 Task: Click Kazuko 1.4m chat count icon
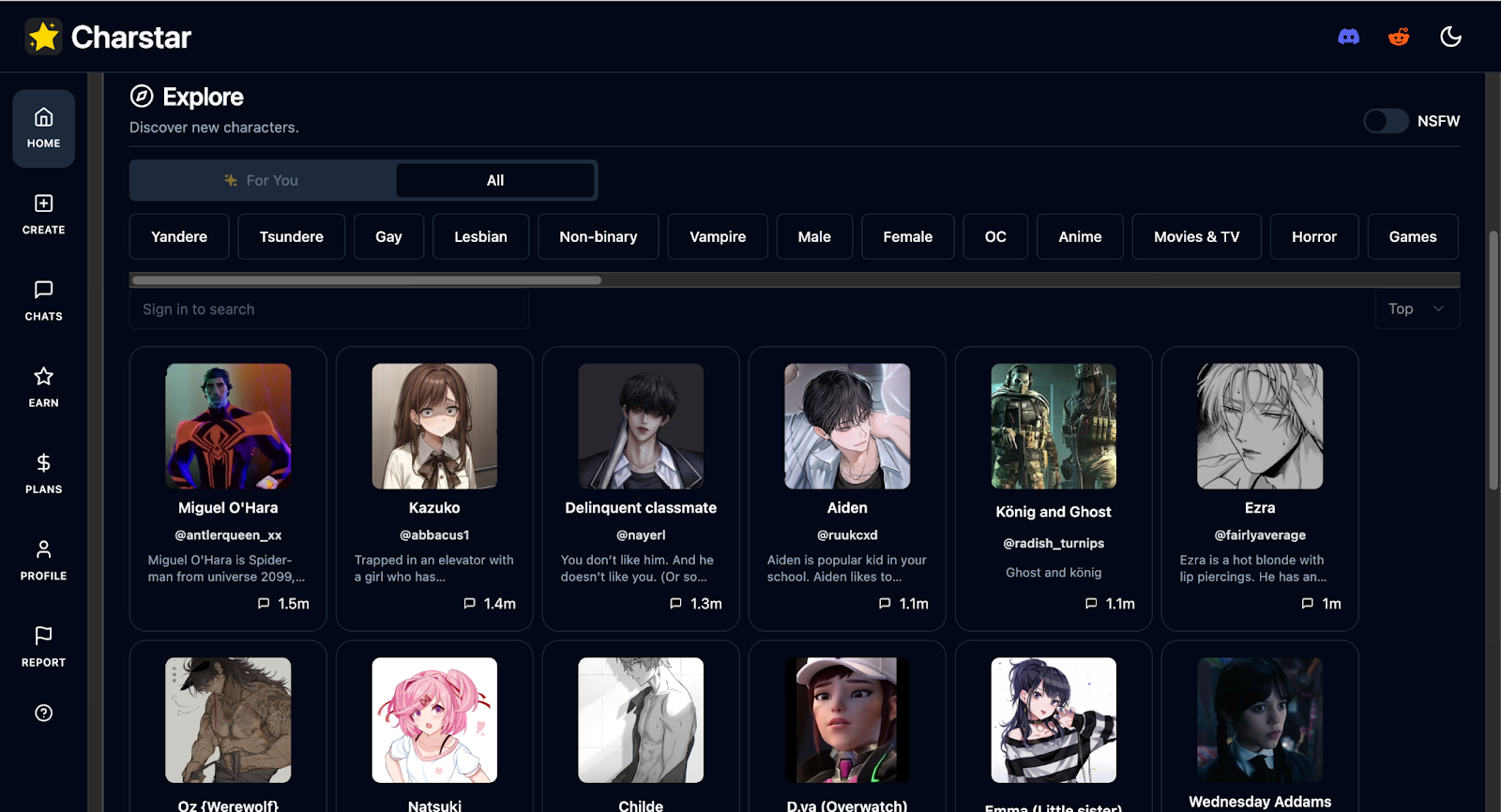click(x=469, y=604)
